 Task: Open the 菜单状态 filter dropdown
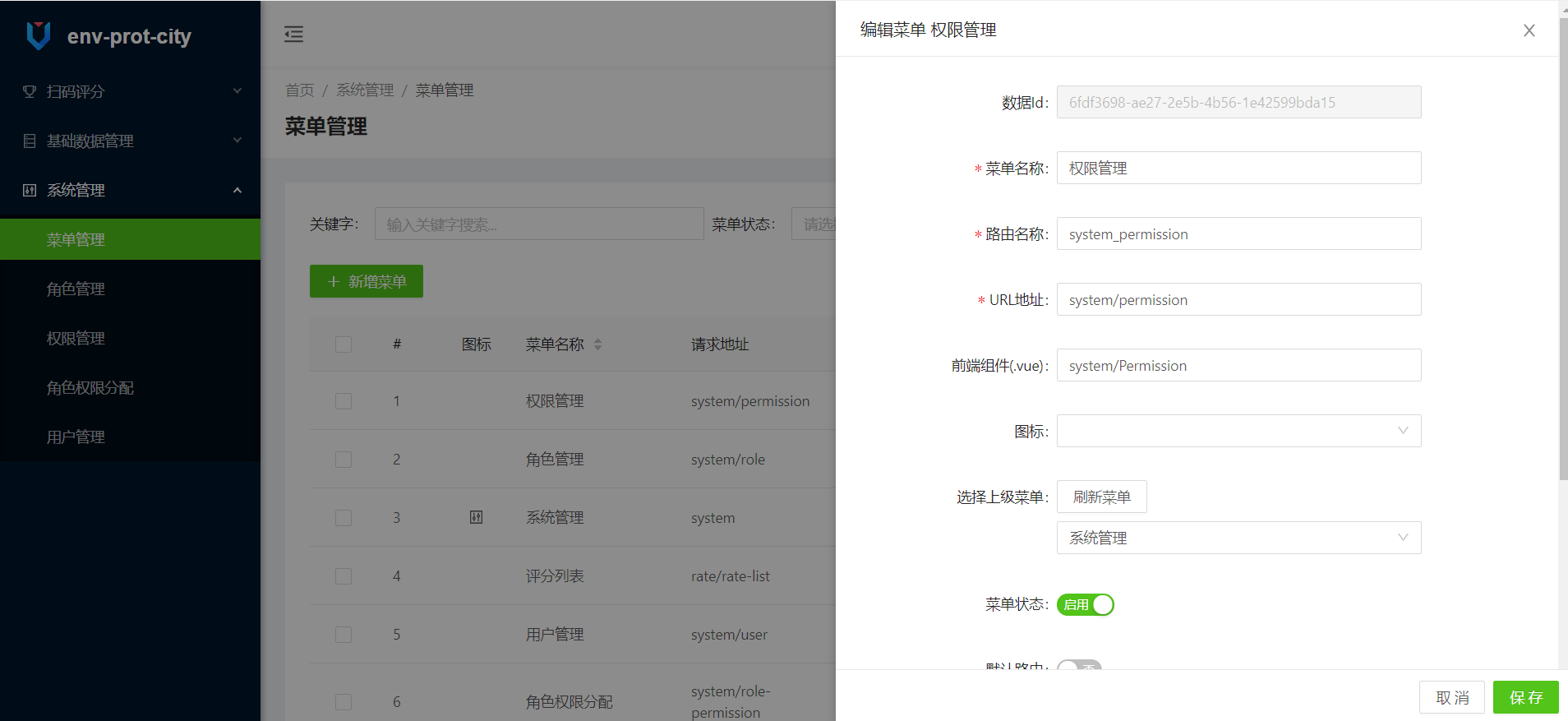pos(814,224)
